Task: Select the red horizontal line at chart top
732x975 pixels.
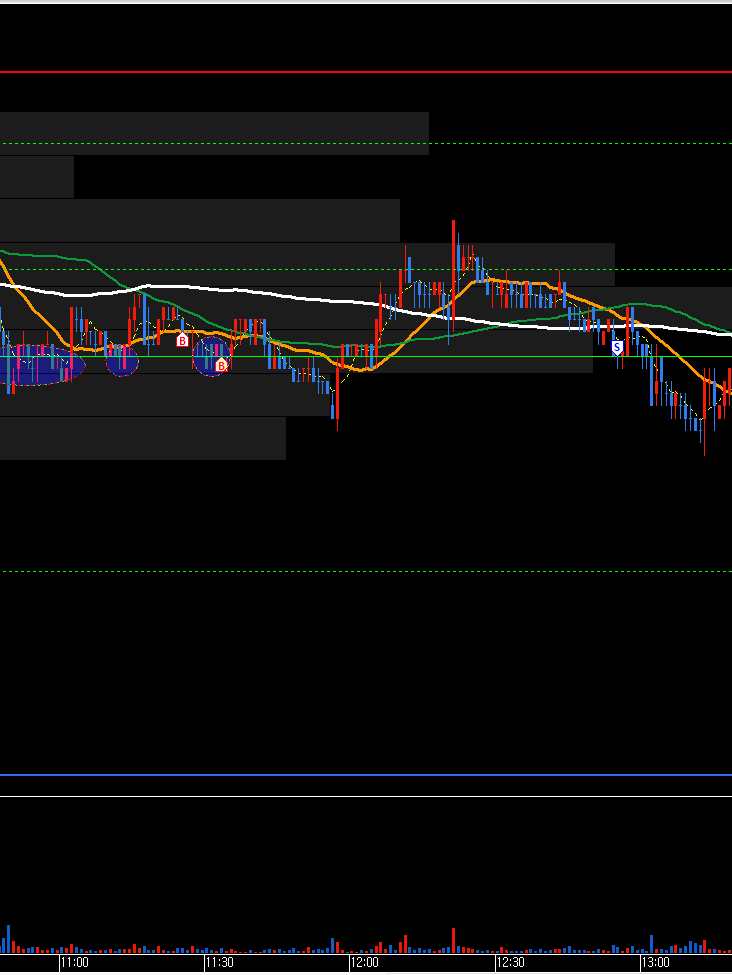Action: point(366,72)
